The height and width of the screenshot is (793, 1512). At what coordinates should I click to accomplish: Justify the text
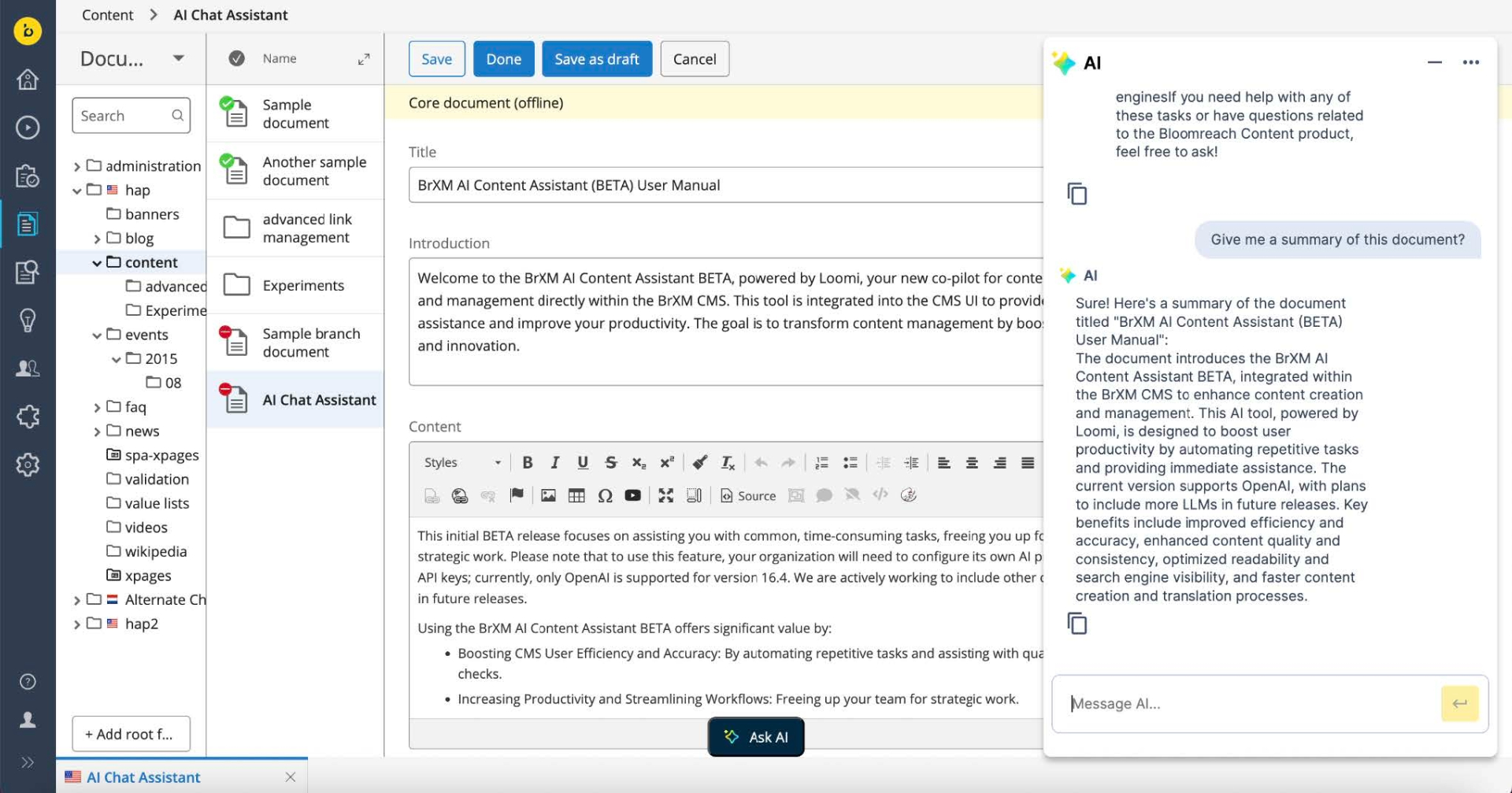[x=1028, y=462]
